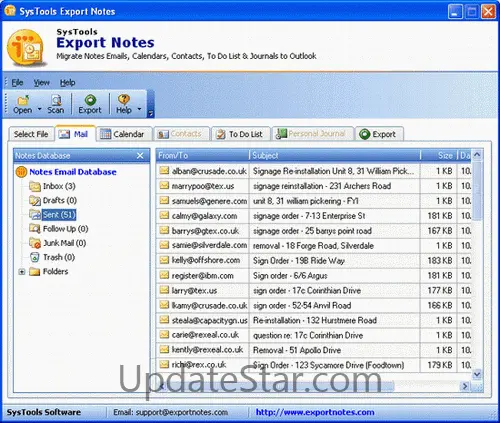This screenshot has width=500, height=423.
Task: Click envelope icon for barrys@gtex.co.uk
Action: point(164,230)
